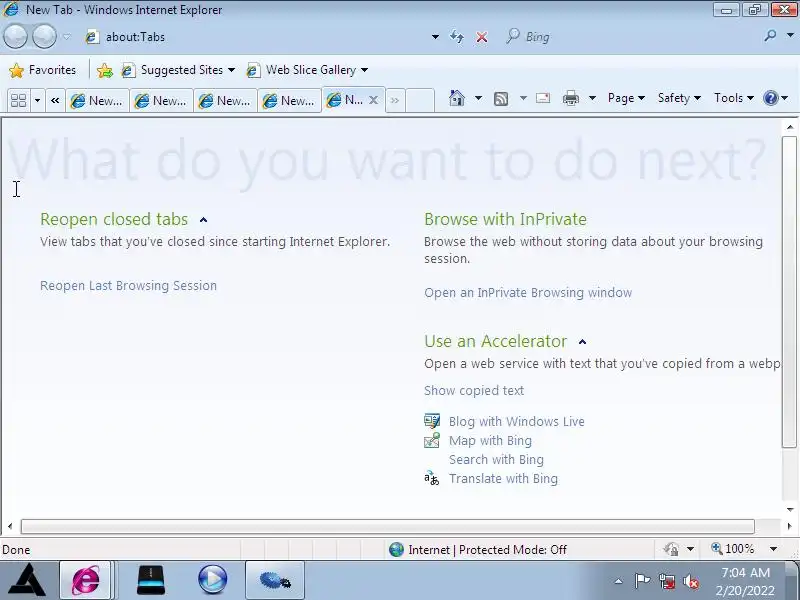The width and height of the screenshot is (800, 600).
Task: Click the Back navigation button
Action: [x=15, y=37]
